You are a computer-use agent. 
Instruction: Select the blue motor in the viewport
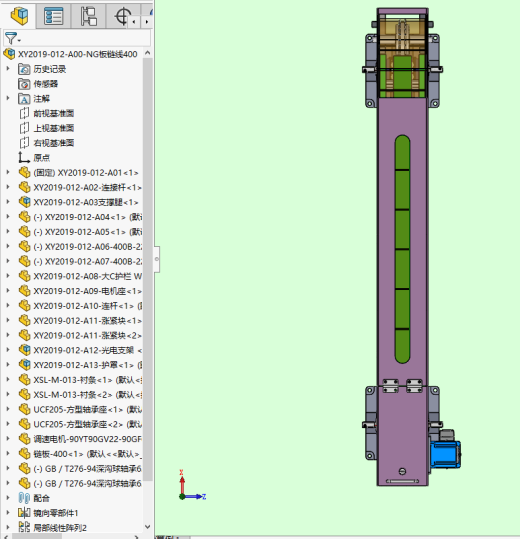tap(445, 454)
